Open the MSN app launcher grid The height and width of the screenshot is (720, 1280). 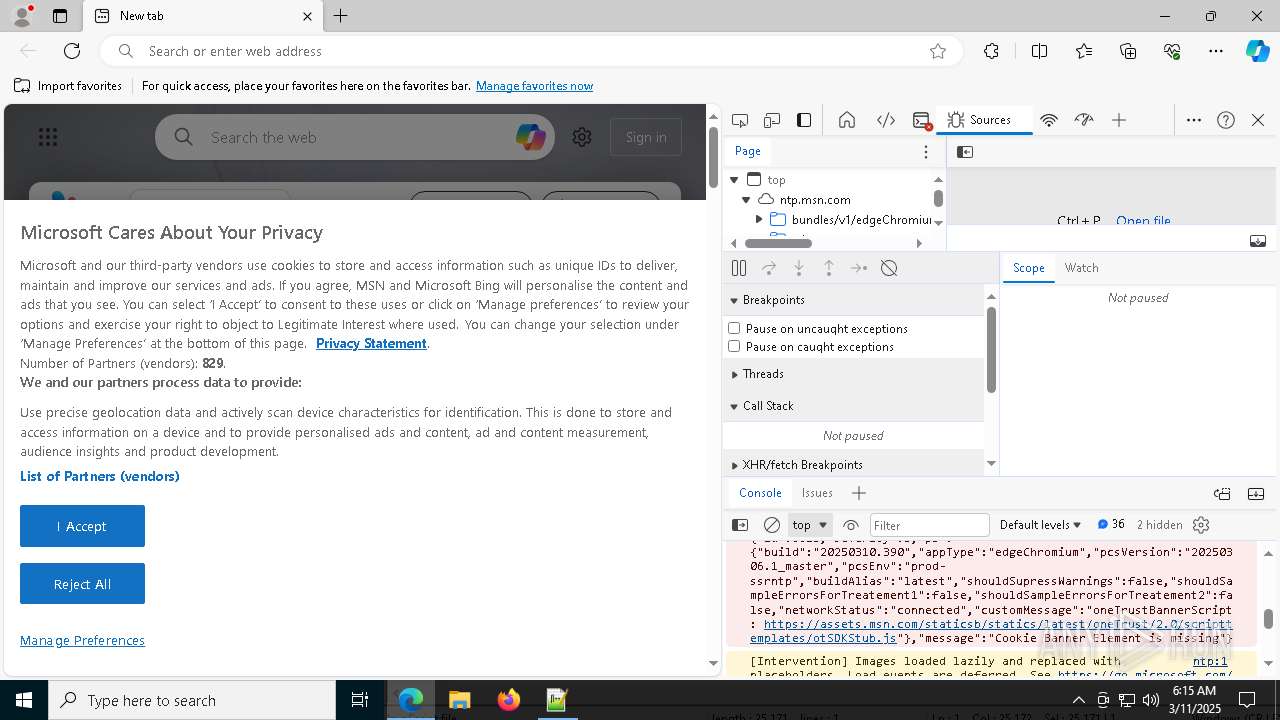coord(48,137)
